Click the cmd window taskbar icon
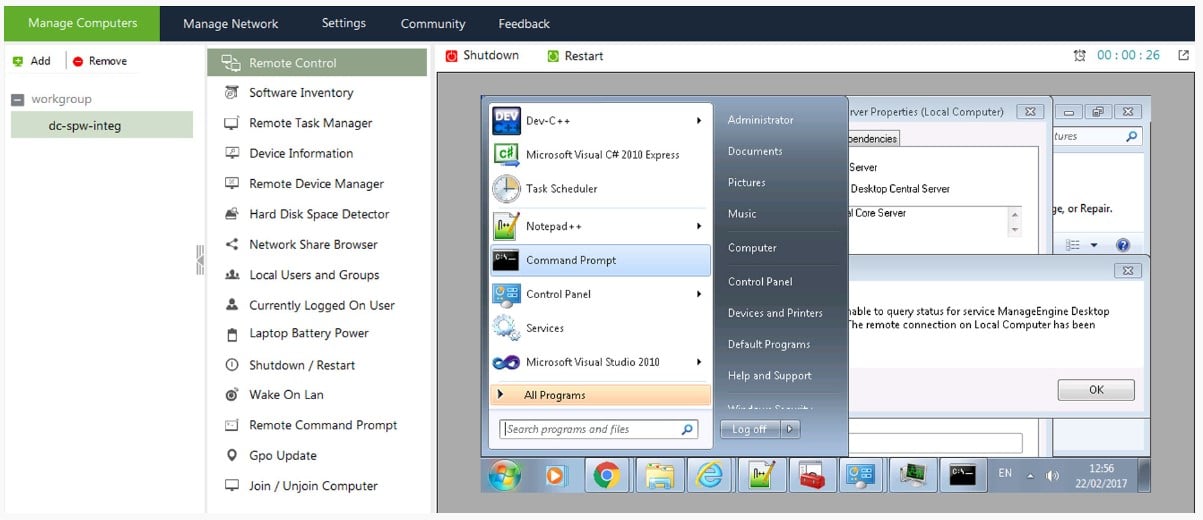 click(x=963, y=476)
